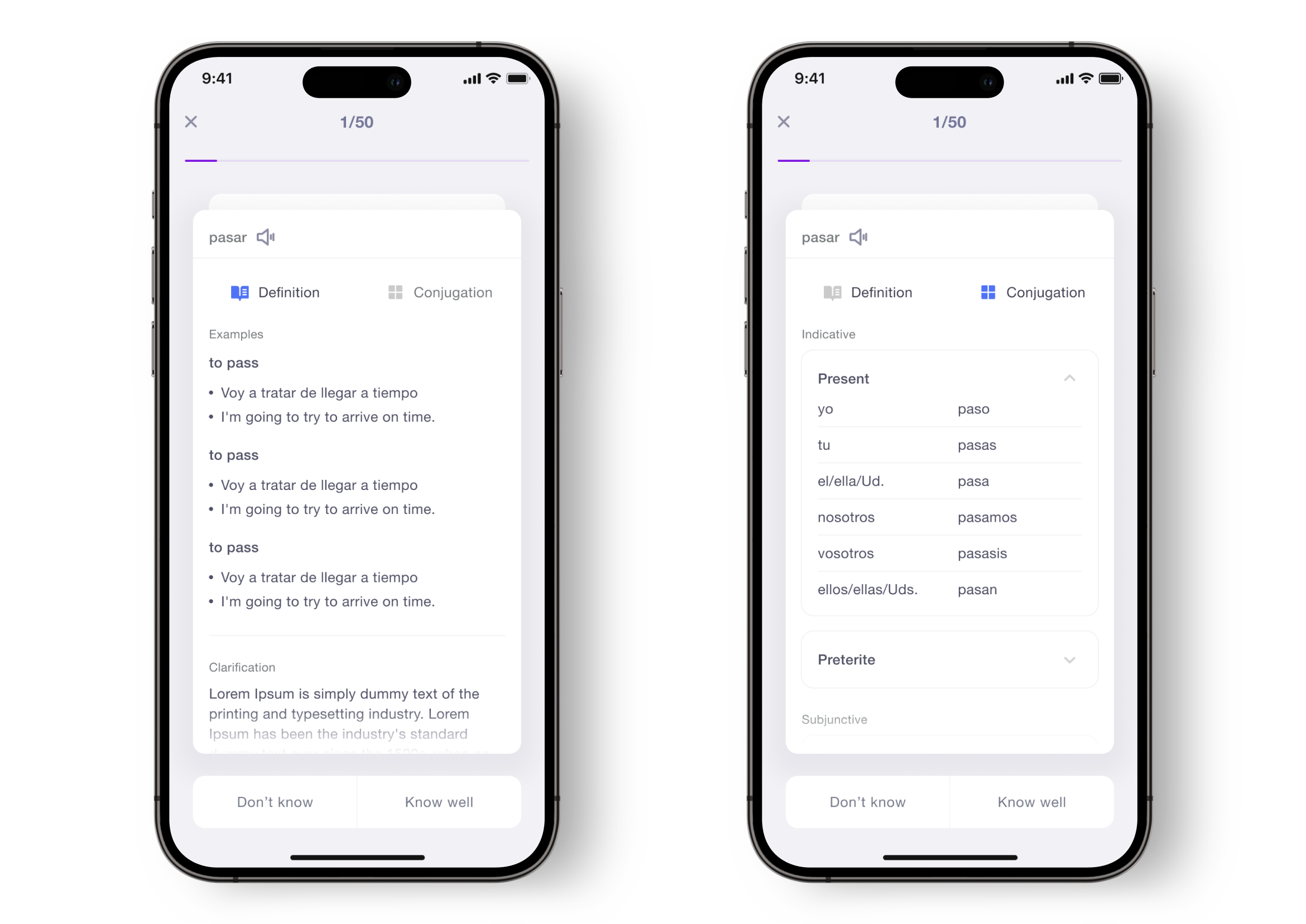Toggle Subjunctive mood section
The height and width of the screenshot is (924, 1306).
[x=835, y=719]
